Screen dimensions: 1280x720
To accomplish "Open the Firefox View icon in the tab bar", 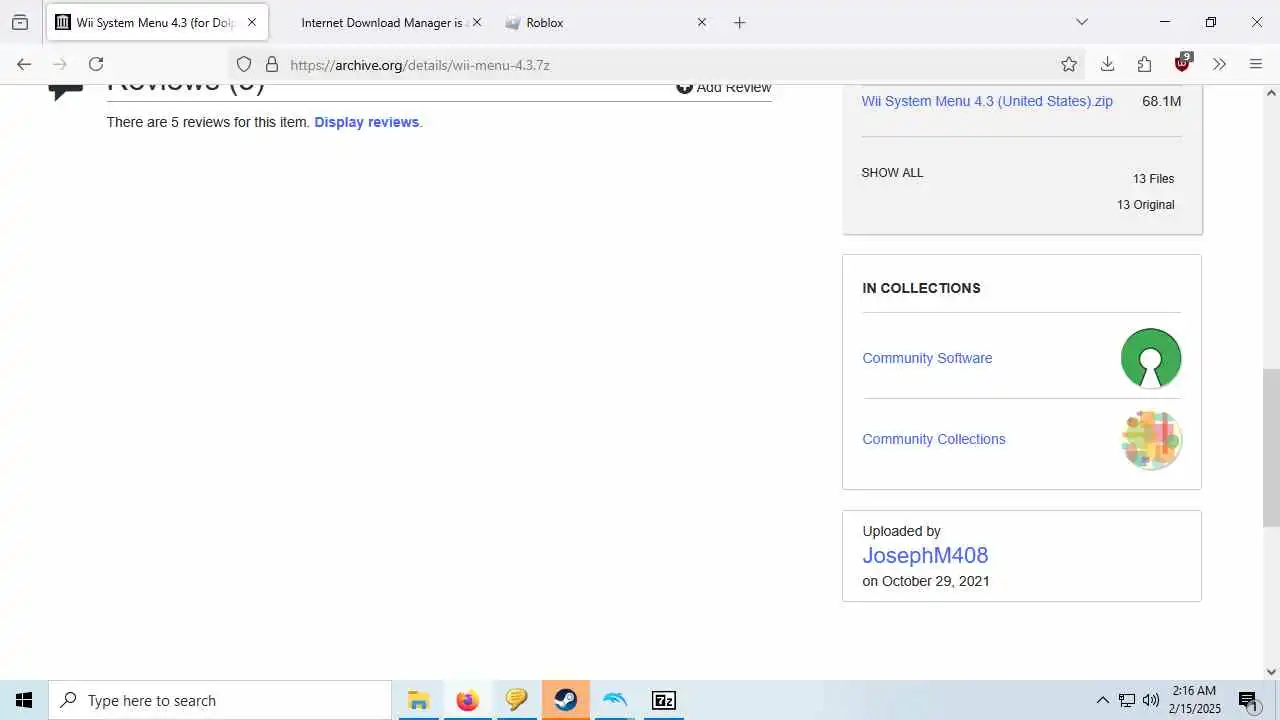I will click(x=20, y=22).
